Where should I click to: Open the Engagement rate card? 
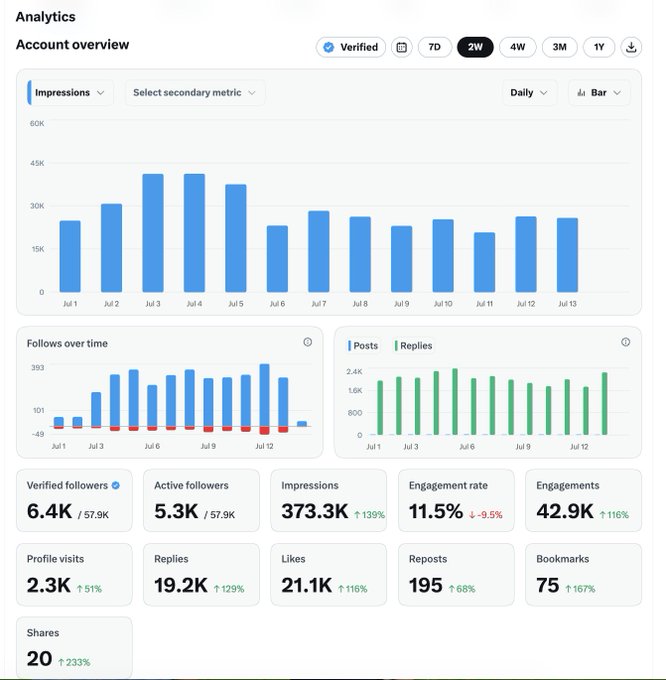pyautogui.click(x=456, y=500)
